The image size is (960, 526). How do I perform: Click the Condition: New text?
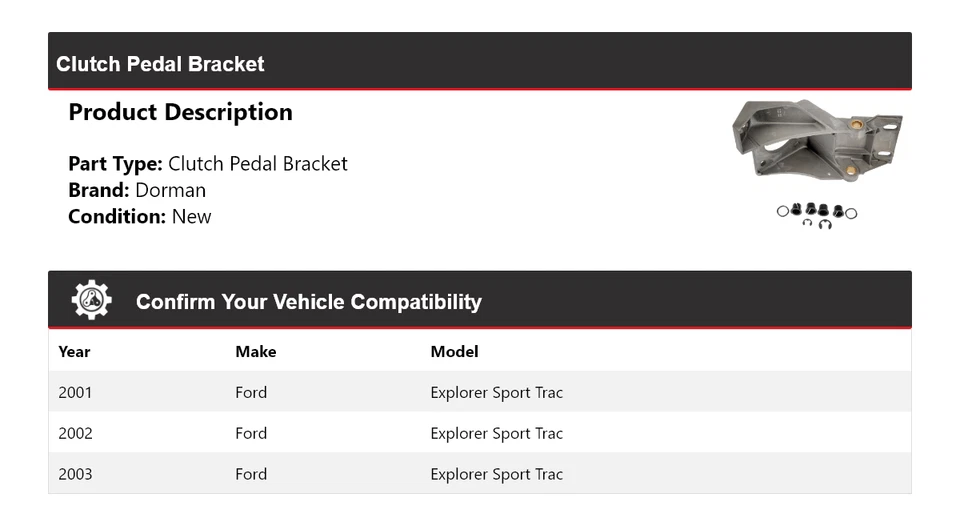click(140, 216)
